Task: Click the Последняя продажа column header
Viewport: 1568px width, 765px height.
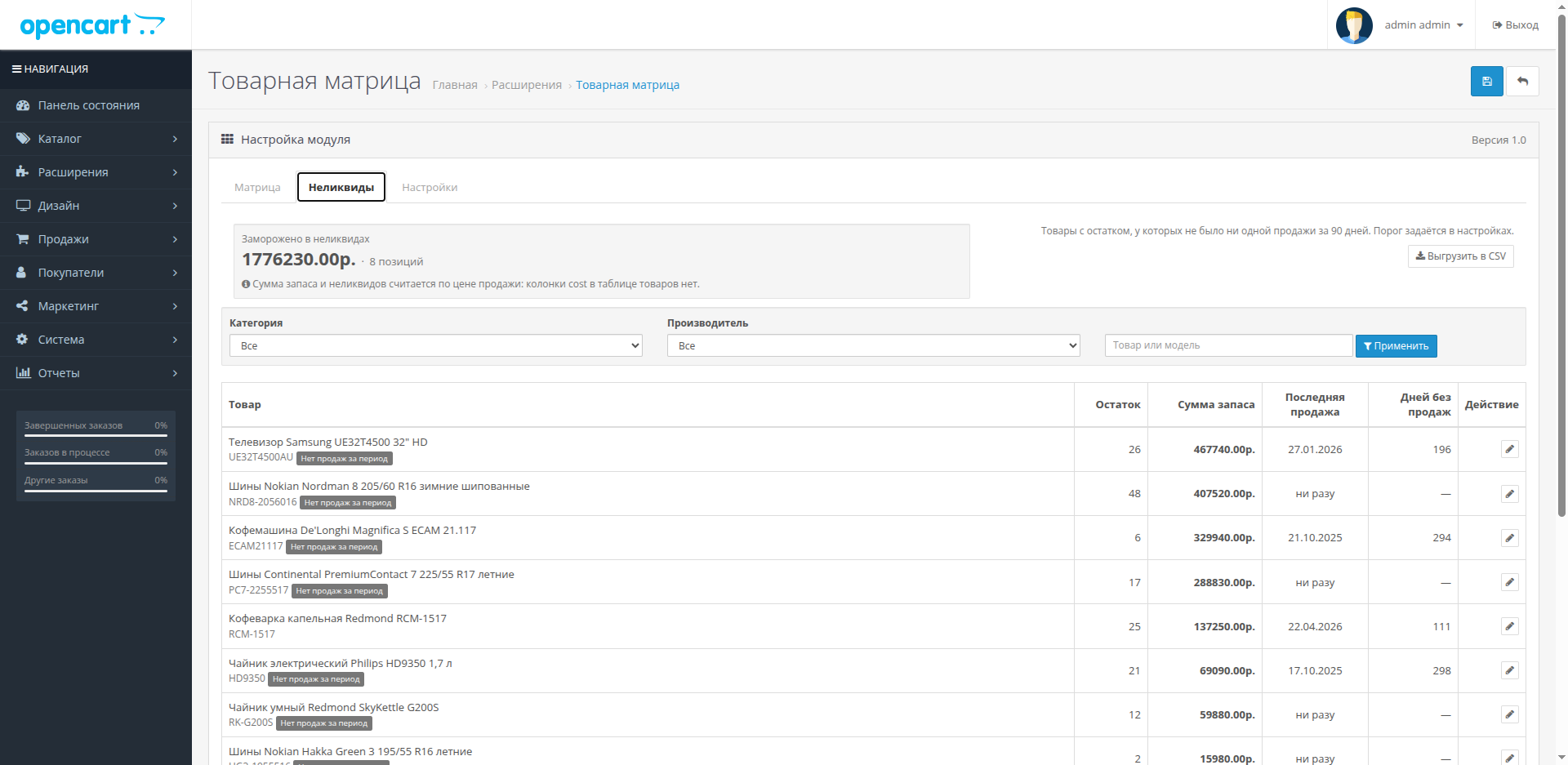Action: [1315, 405]
